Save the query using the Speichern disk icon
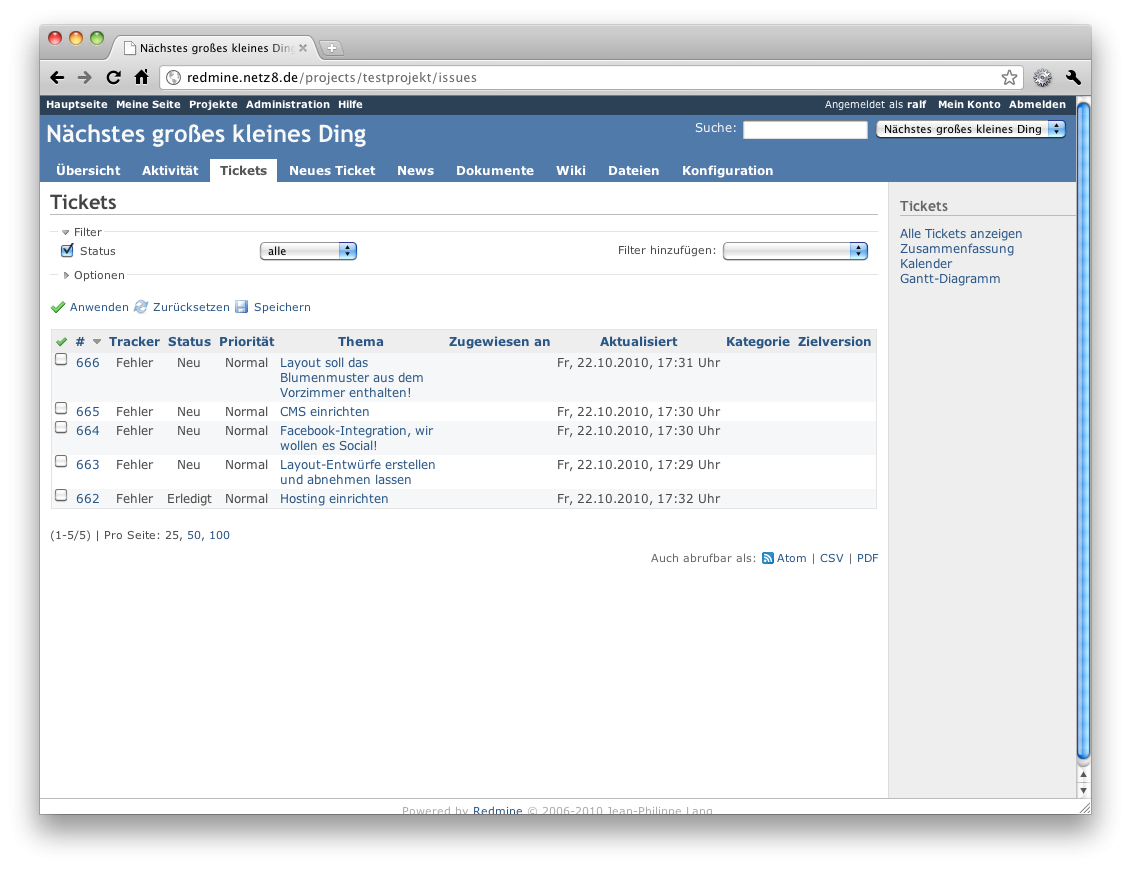This screenshot has height=869, width=1131. point(241,307)
